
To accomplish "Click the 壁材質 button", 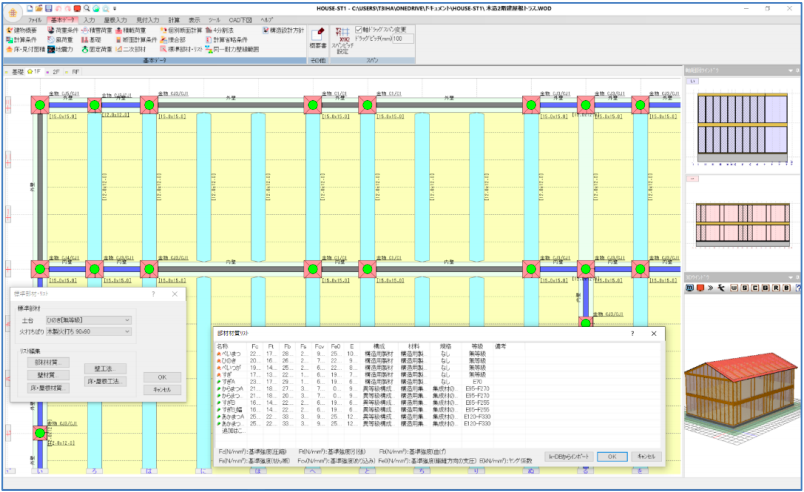I will click(48, 375).
